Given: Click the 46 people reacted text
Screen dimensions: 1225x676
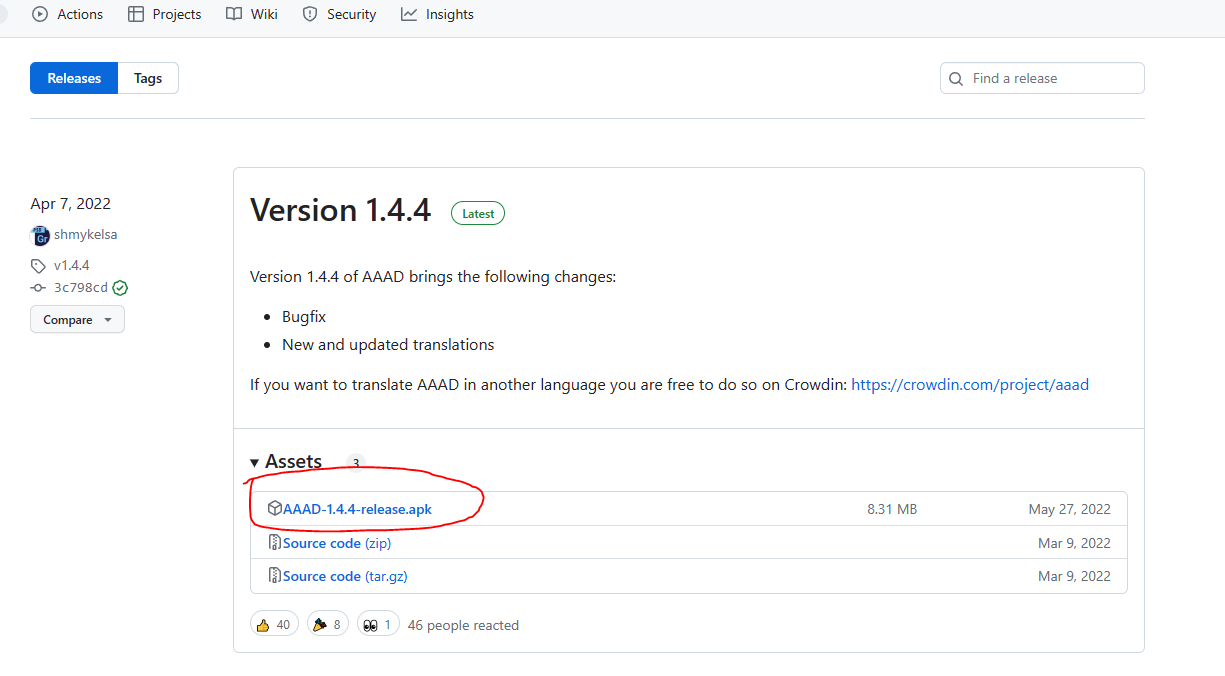Looking at the screenshot, I should 463,625.
